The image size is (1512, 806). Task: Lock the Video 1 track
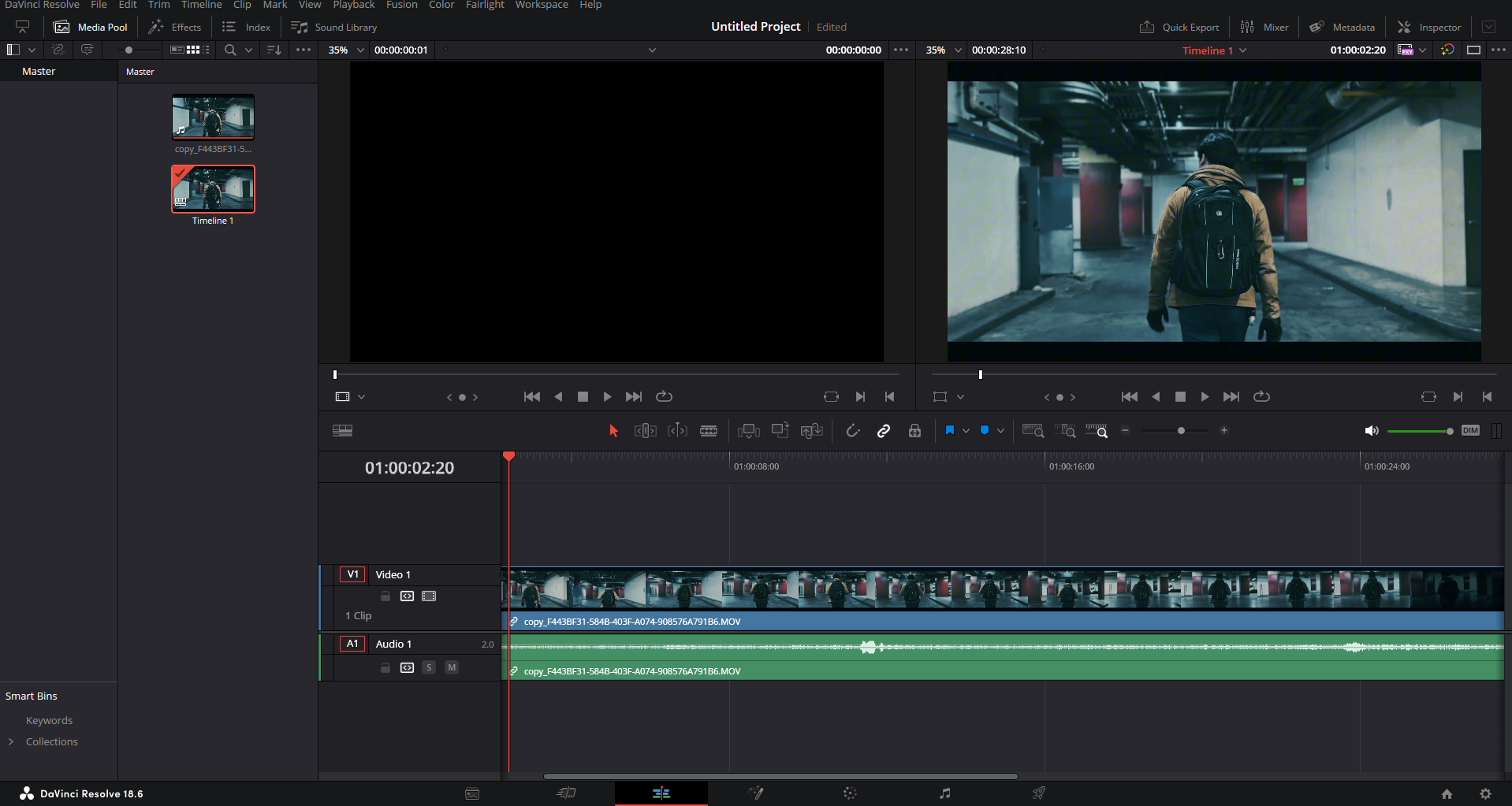coord(385,596)
